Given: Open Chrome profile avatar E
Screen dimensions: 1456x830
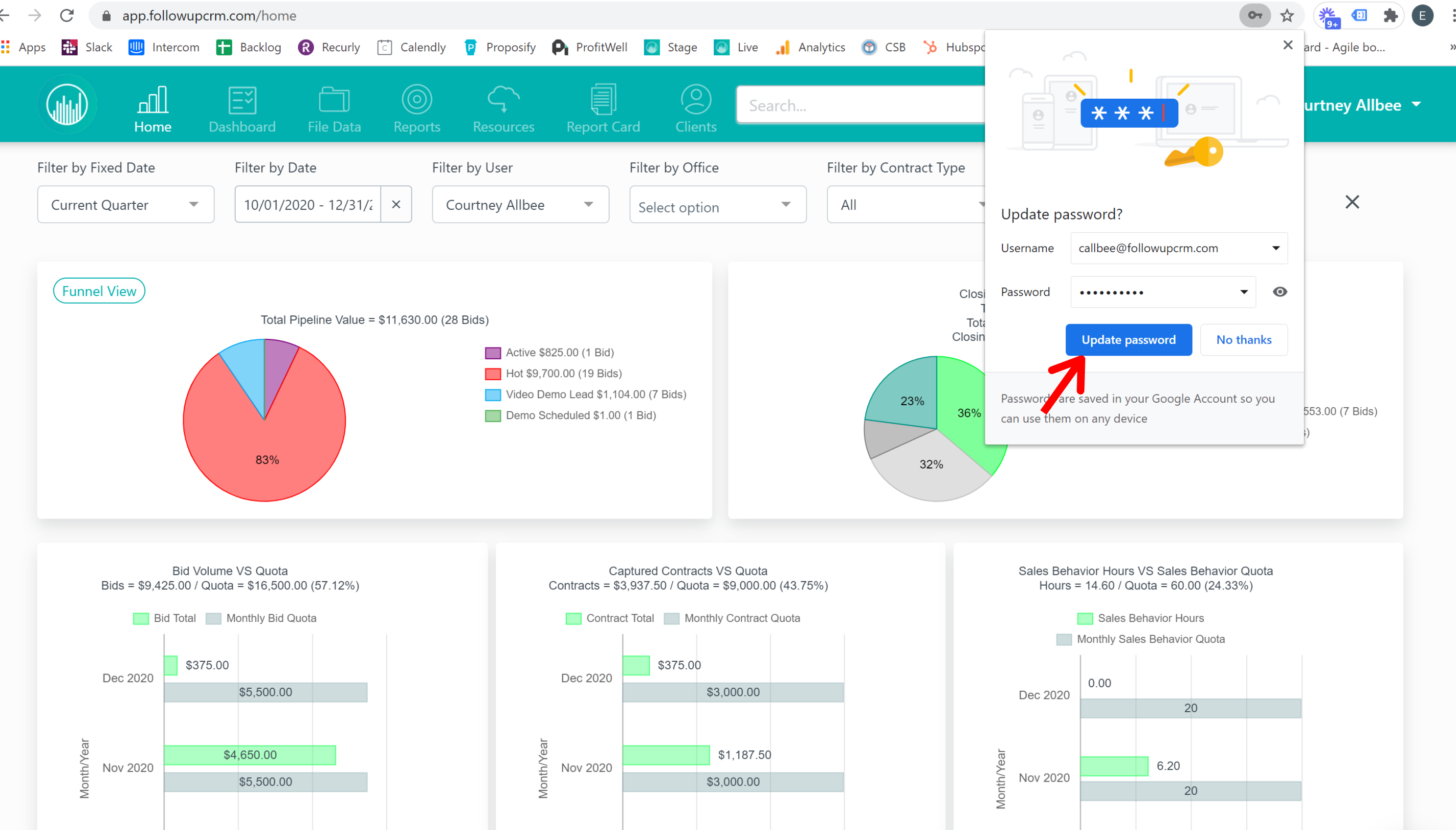Looking at the screenshot, I should point(1422,15).
